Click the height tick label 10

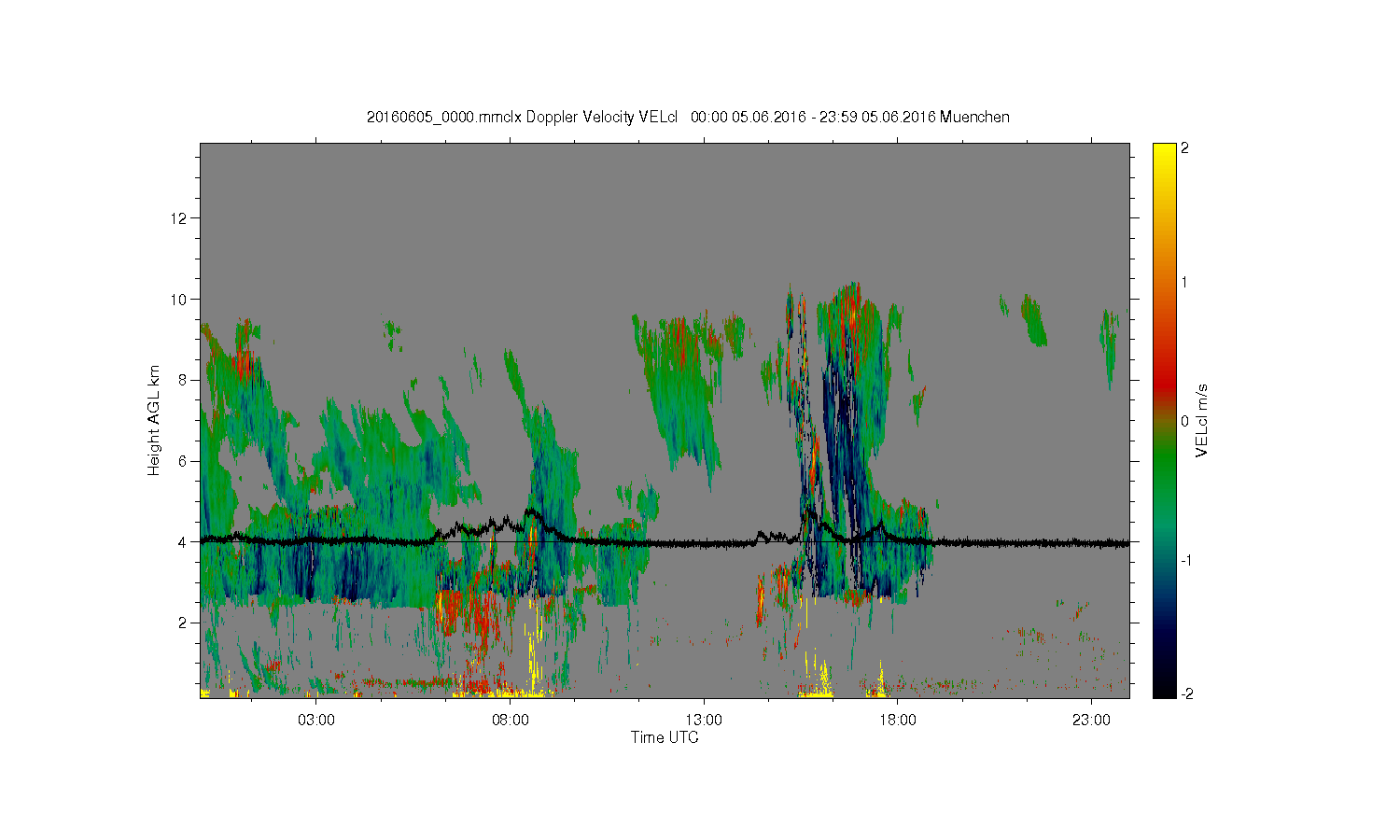(x=180, y=299)
